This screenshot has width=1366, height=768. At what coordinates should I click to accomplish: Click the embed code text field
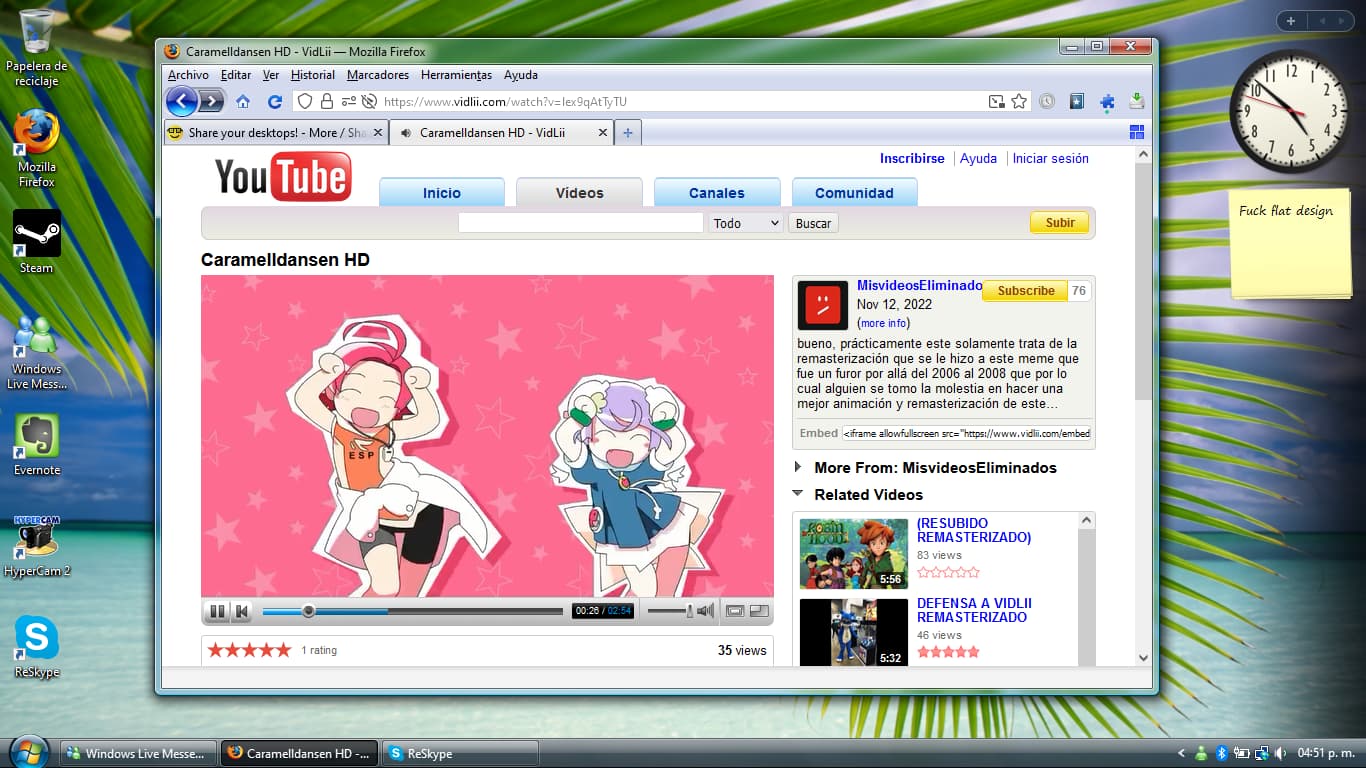coord(967,433)
